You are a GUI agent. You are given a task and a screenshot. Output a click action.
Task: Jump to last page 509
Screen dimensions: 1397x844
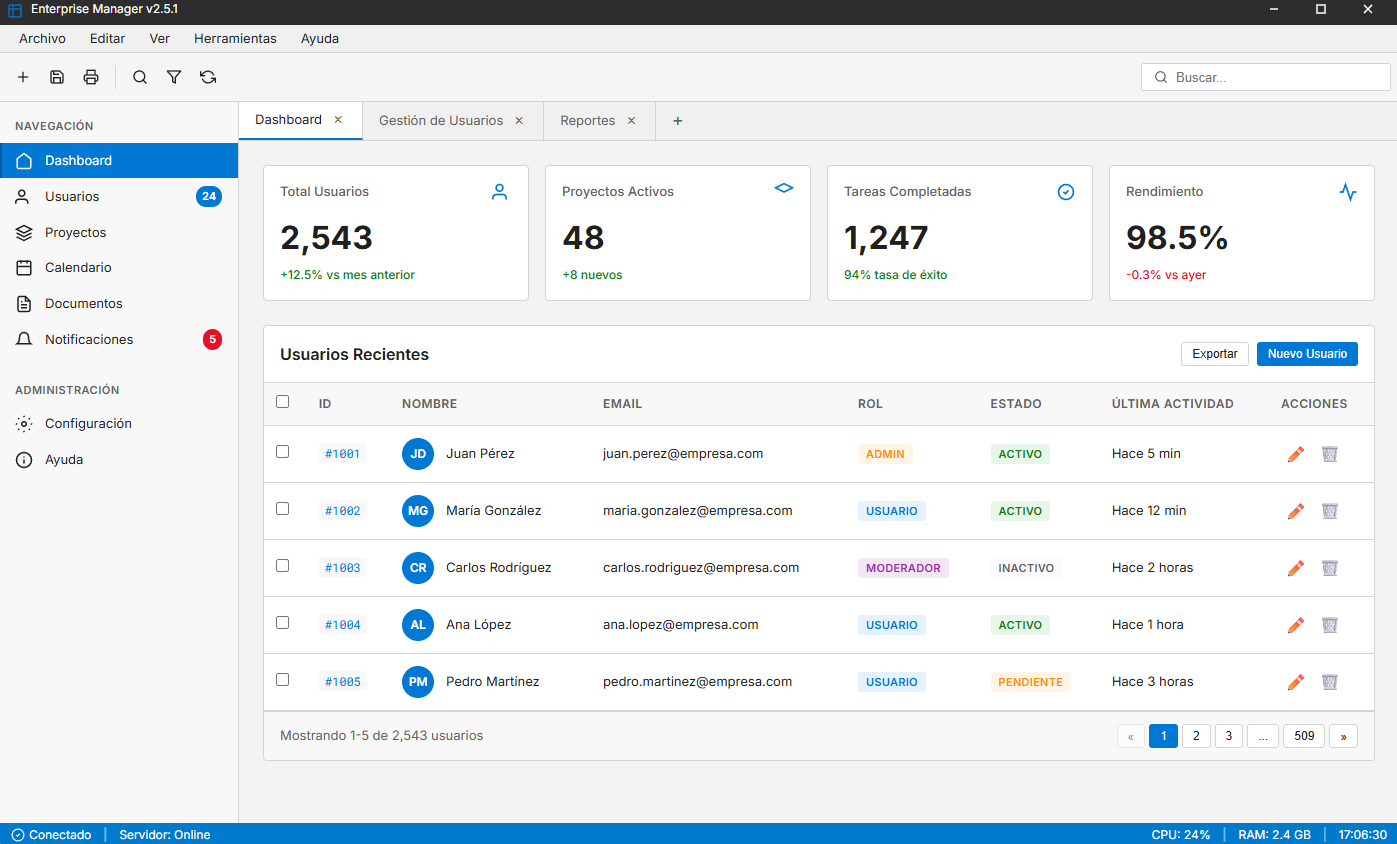[1304, 736]
